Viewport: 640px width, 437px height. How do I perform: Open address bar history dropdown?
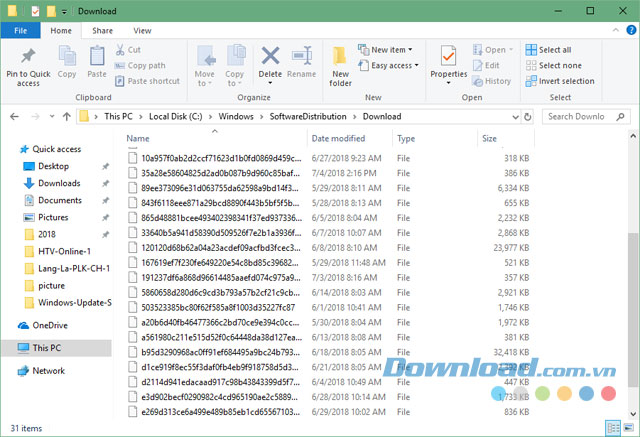[x=516, y=117]
